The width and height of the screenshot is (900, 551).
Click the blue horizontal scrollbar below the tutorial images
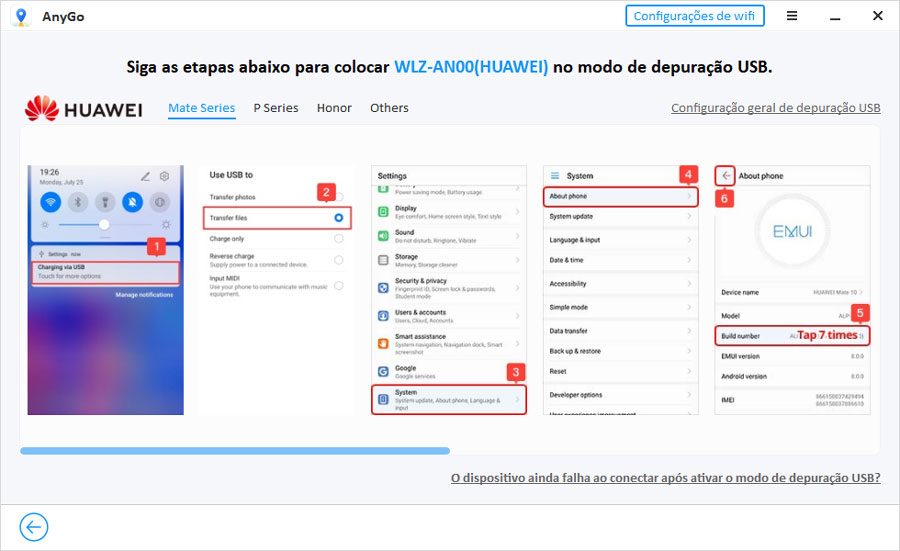(x=235, y=451)
